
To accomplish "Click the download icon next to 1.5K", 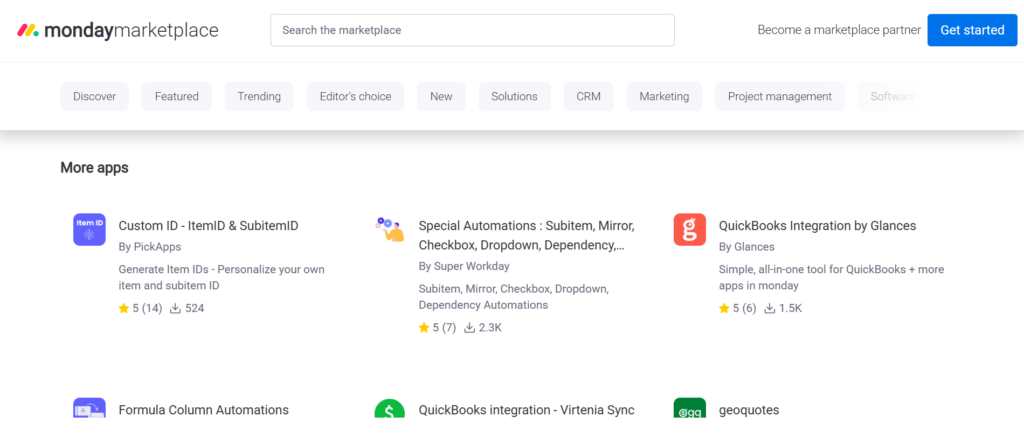I will coord(770,308).
